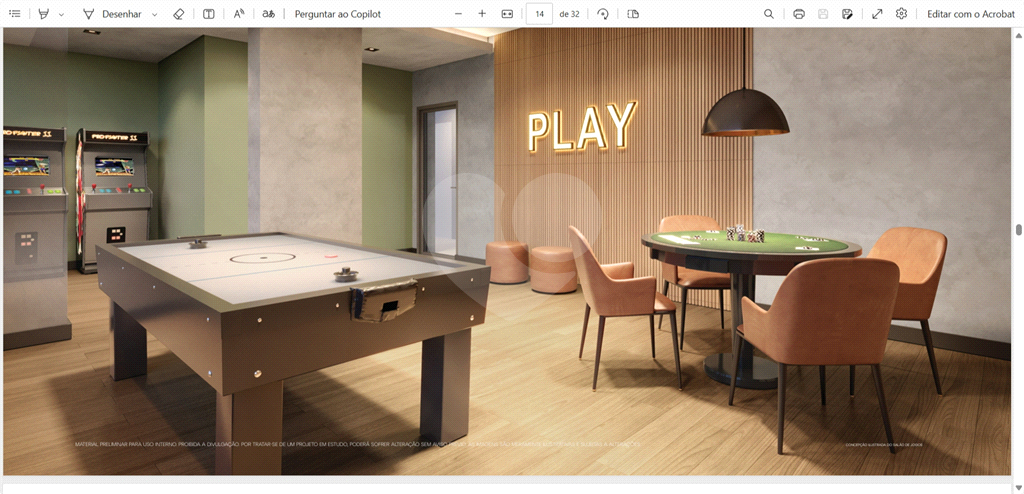1024x494 pixels.
Task: Click the page number field showing 14
Action: 539,14
